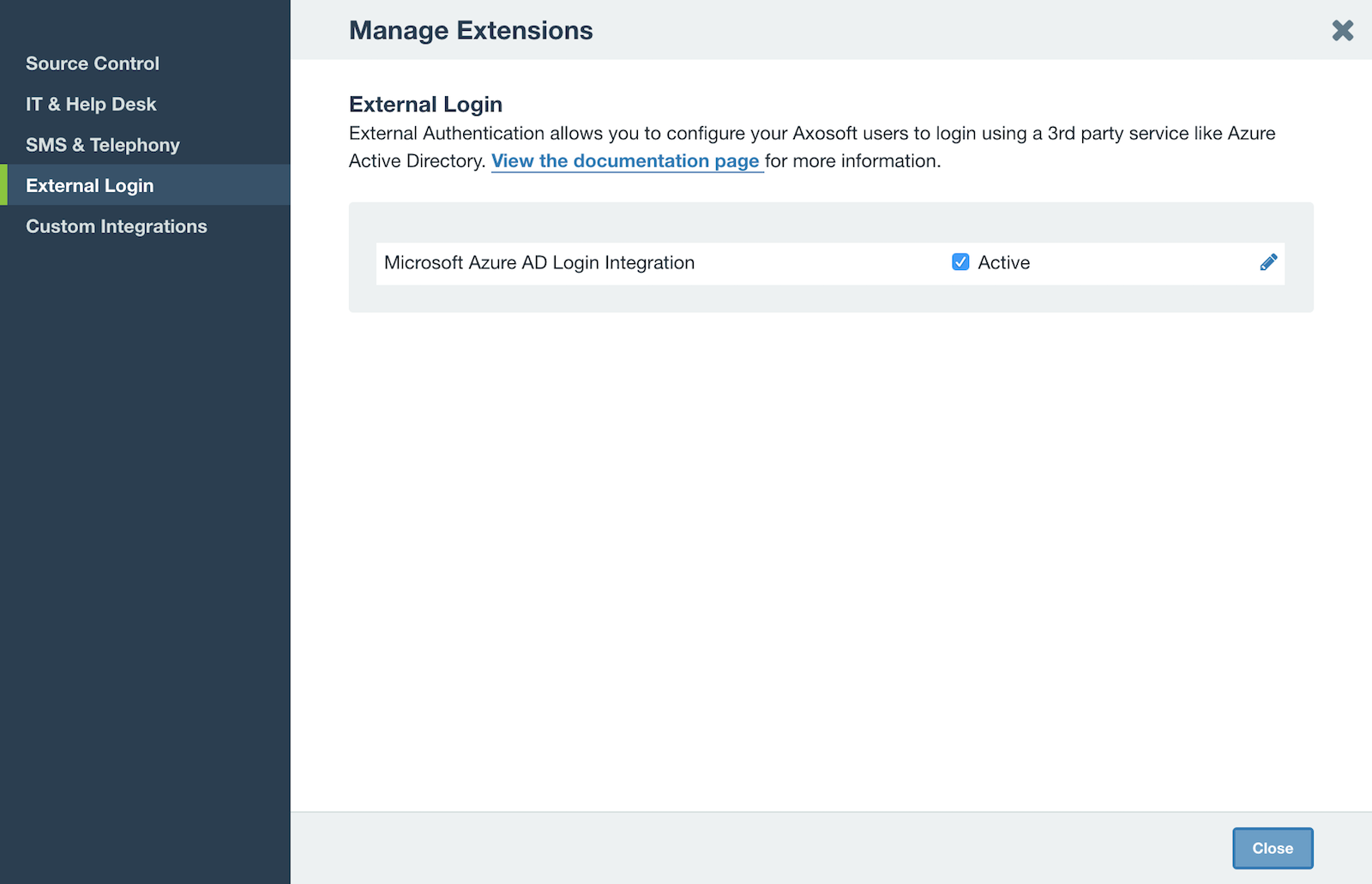Select the External Login sidebar entry
The image size is (1372, 884).
(90, 184)
